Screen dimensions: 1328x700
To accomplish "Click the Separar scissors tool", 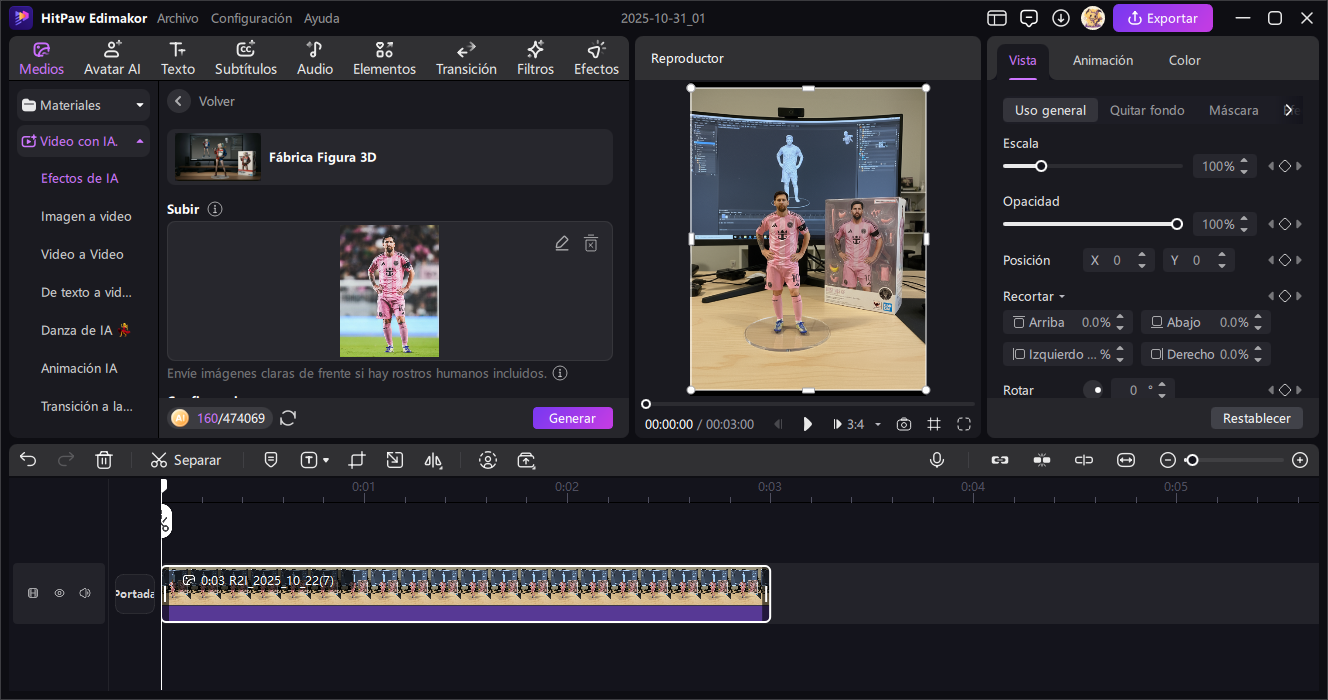I will (x=185, y=460).
